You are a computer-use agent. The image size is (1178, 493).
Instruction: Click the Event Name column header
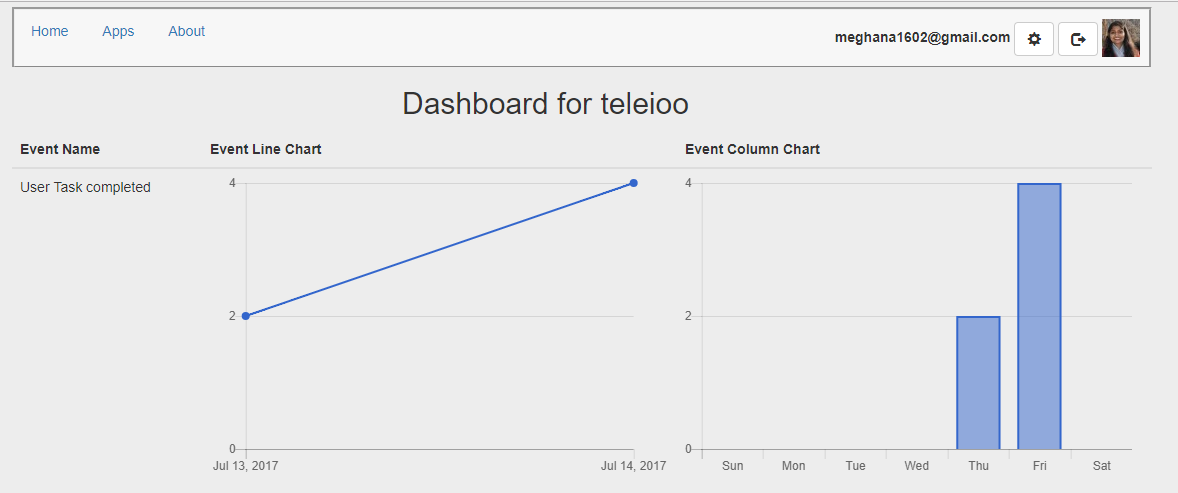(x=60, y=149)
